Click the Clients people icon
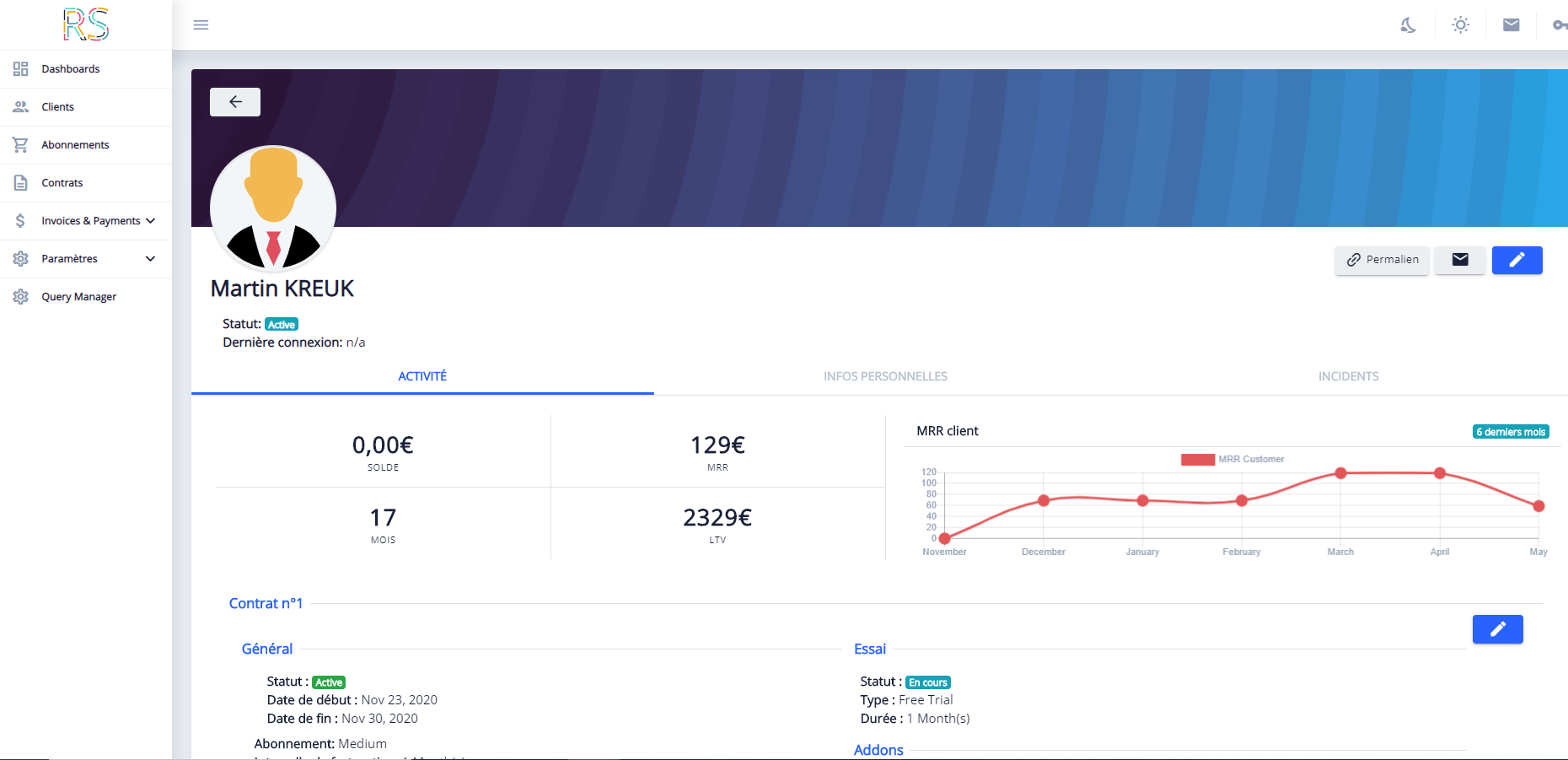The image size is (1568, 760). (x=21, y=107)
